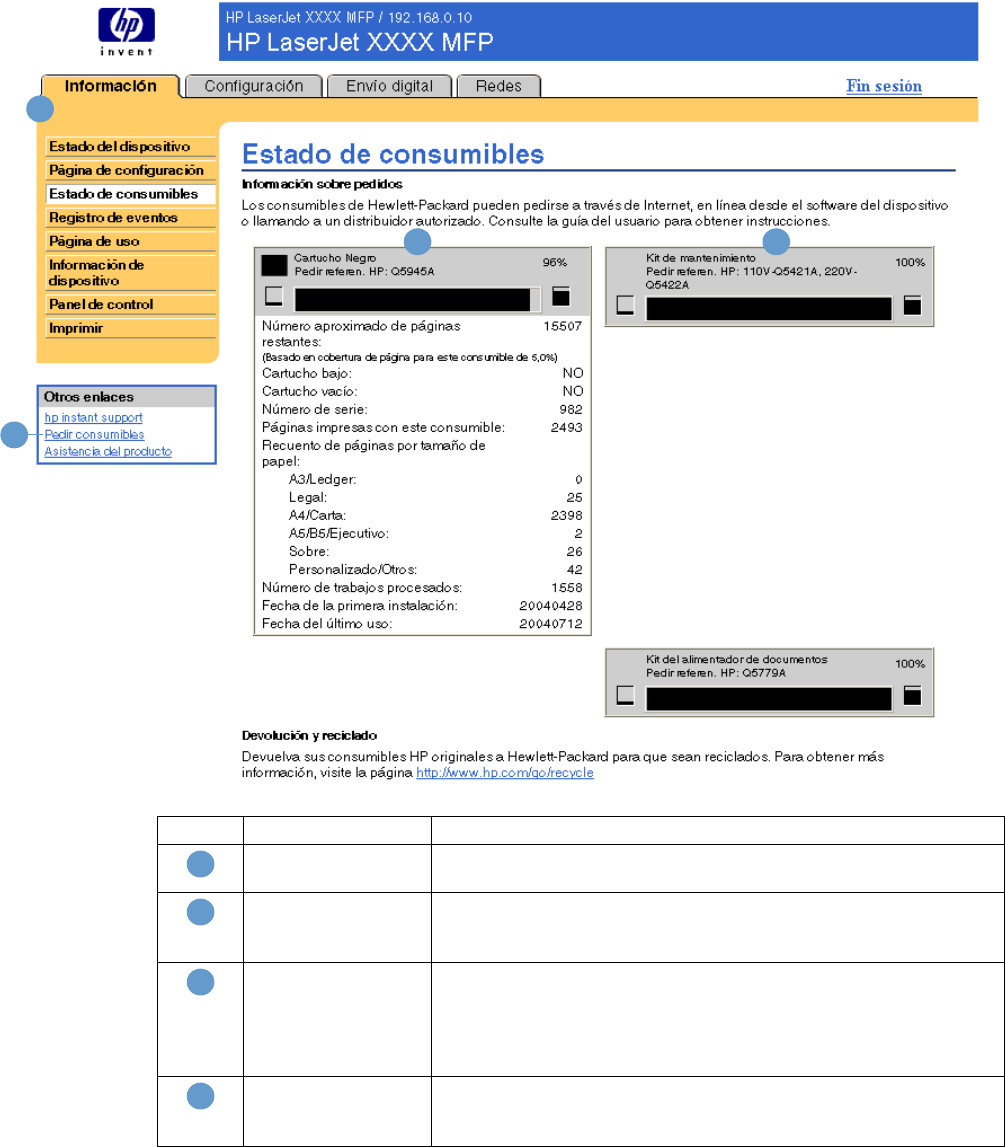
Task: Open Página de uso in the side menu
Action: pyautogui.click(x=130, y=241)
